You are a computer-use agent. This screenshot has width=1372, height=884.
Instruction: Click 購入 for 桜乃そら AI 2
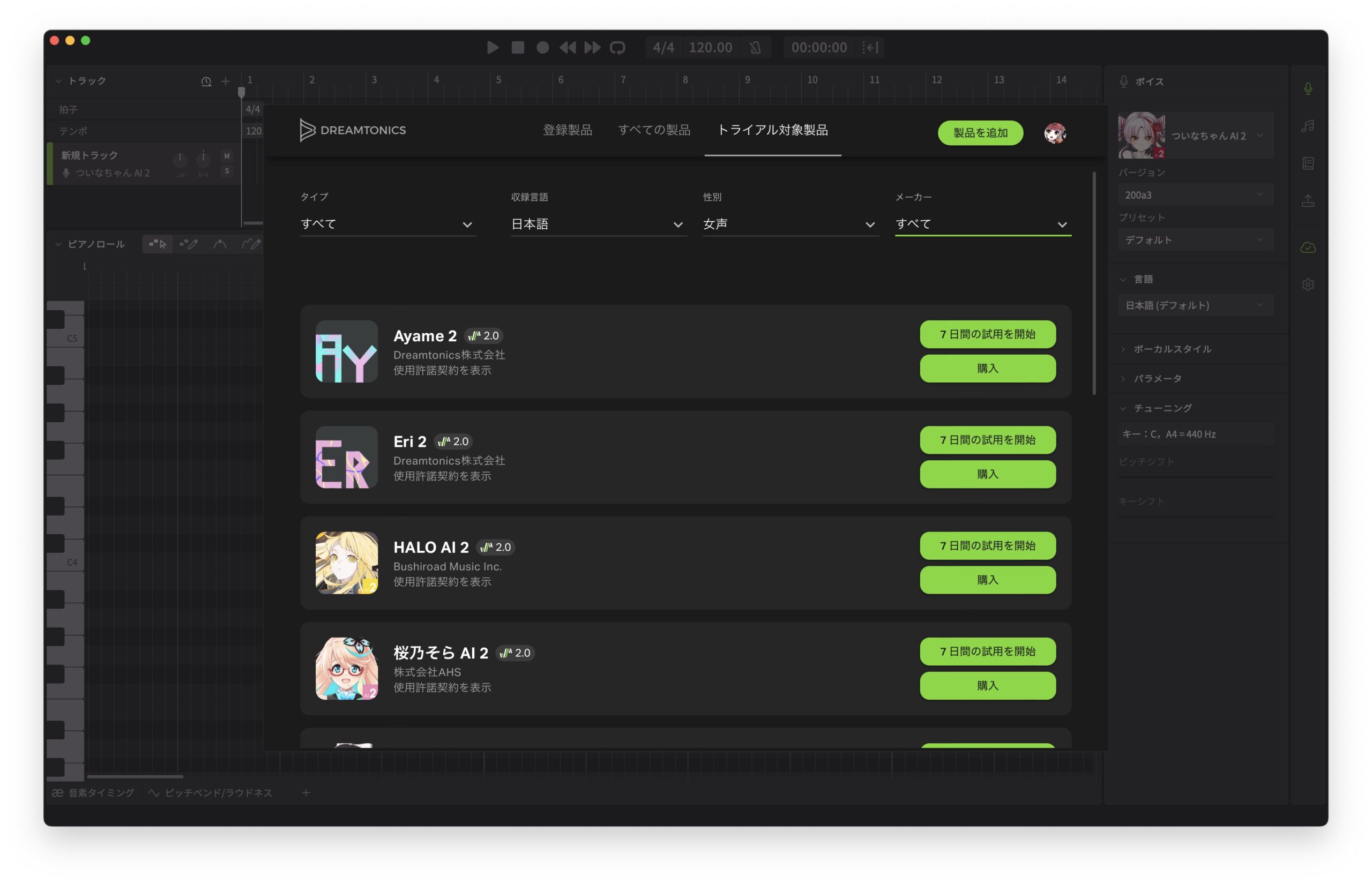[x=987, y=685]
